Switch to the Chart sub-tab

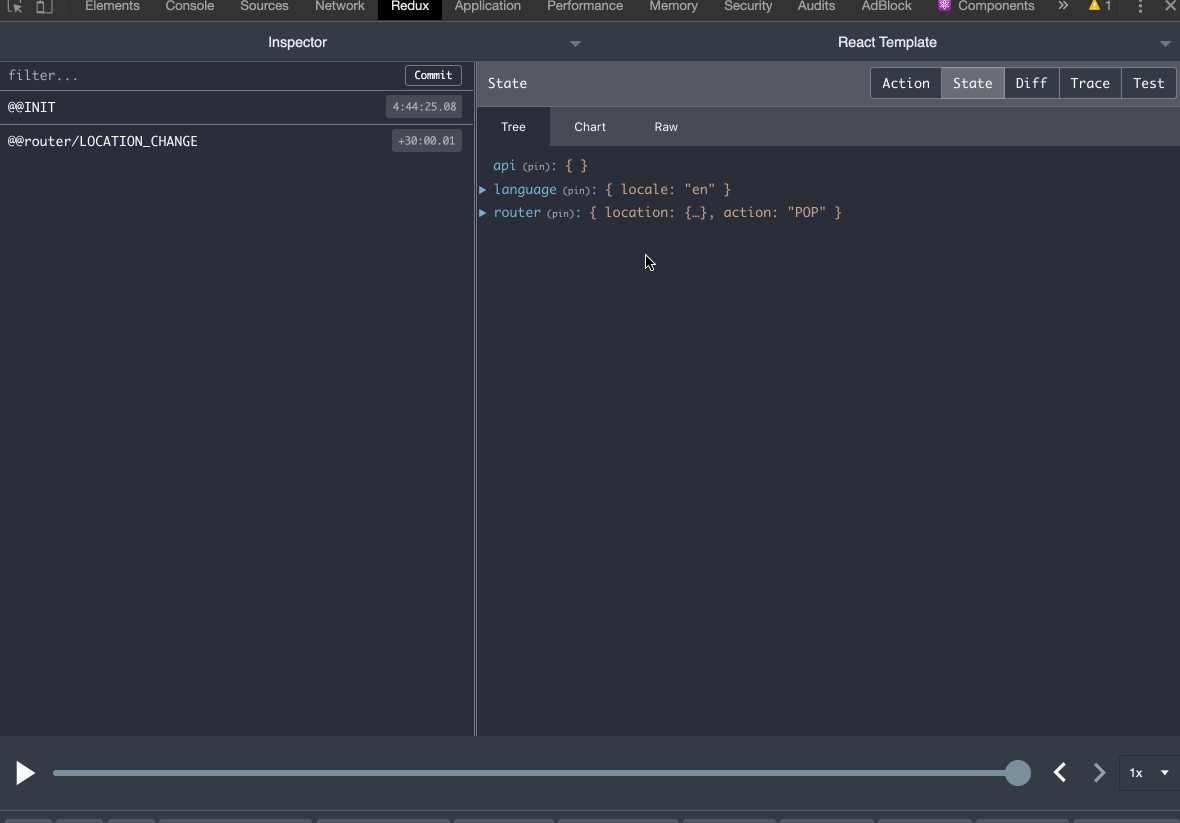pyautogui.click(x=590, y=126)
